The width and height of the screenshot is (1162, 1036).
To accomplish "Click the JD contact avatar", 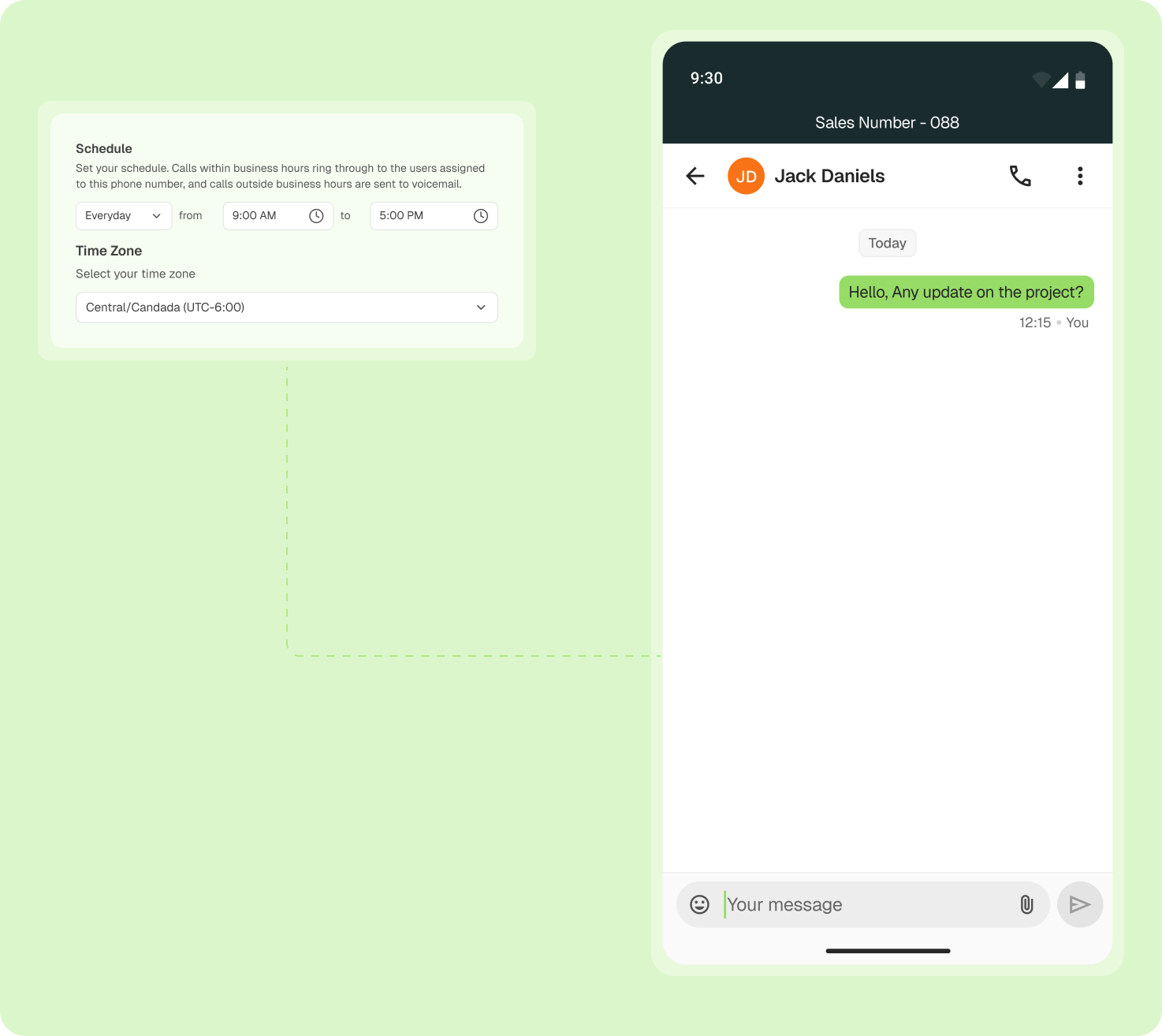I will tap(746, 176).
